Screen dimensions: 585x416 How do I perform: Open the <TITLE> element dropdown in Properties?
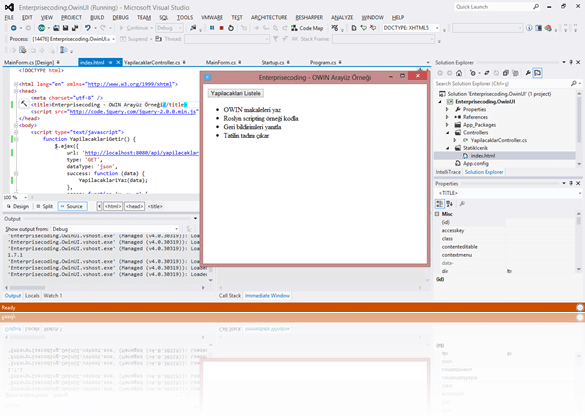[508, 193]
